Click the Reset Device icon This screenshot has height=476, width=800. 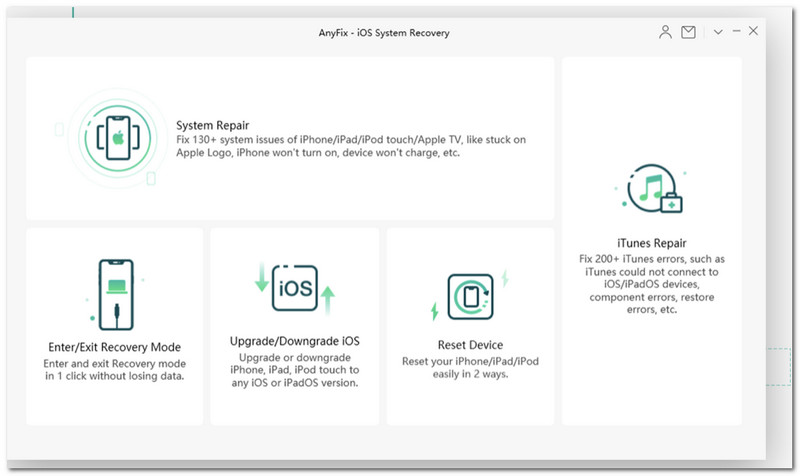(x=470, y=296)
